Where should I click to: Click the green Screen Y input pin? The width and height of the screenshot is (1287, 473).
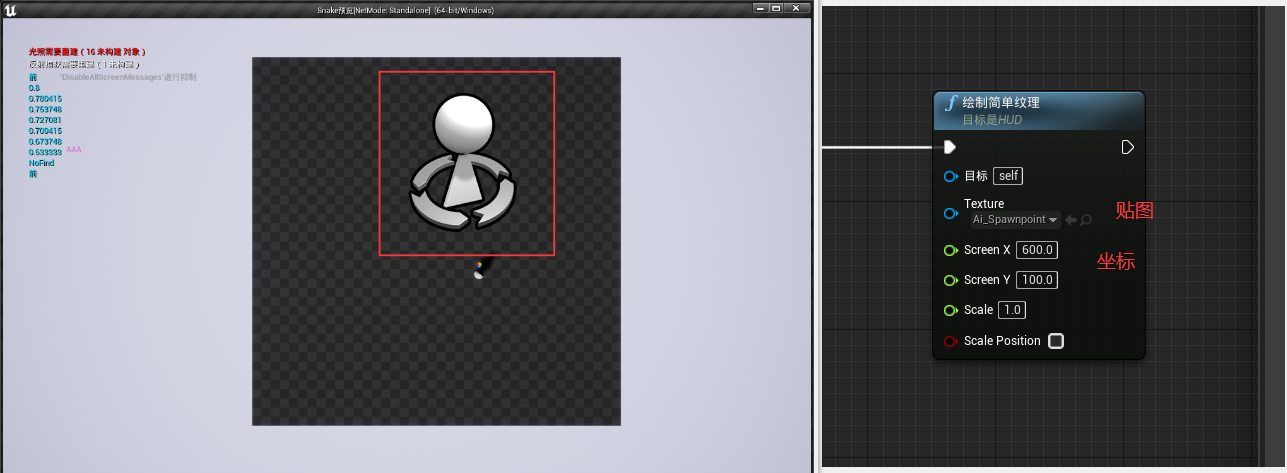coord(950,280)
